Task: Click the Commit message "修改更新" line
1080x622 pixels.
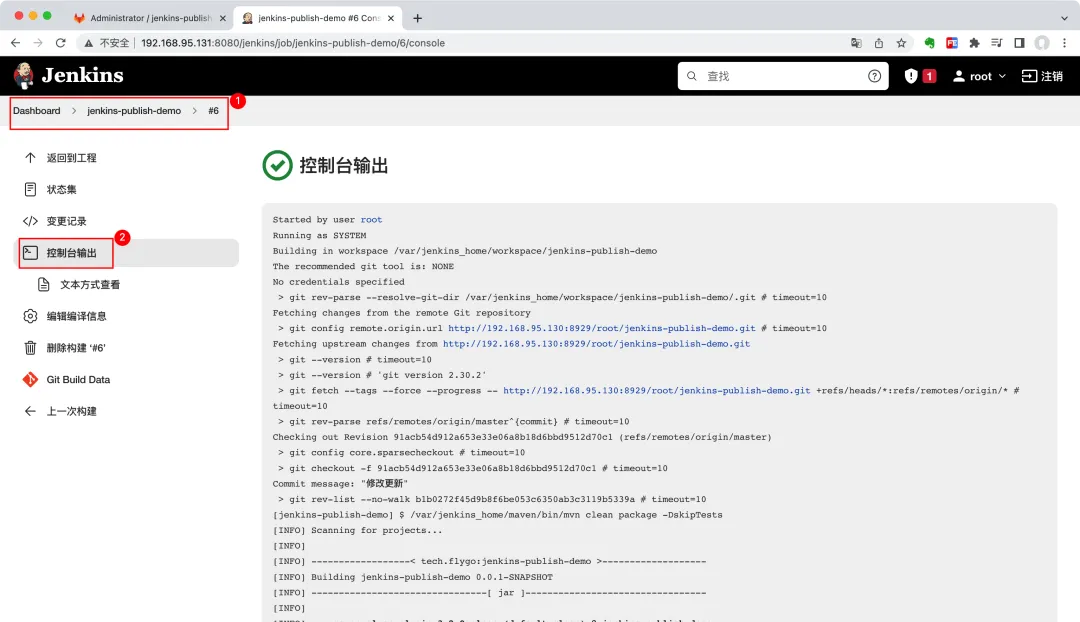Action: pyautogui.click(x=340, y=484)
